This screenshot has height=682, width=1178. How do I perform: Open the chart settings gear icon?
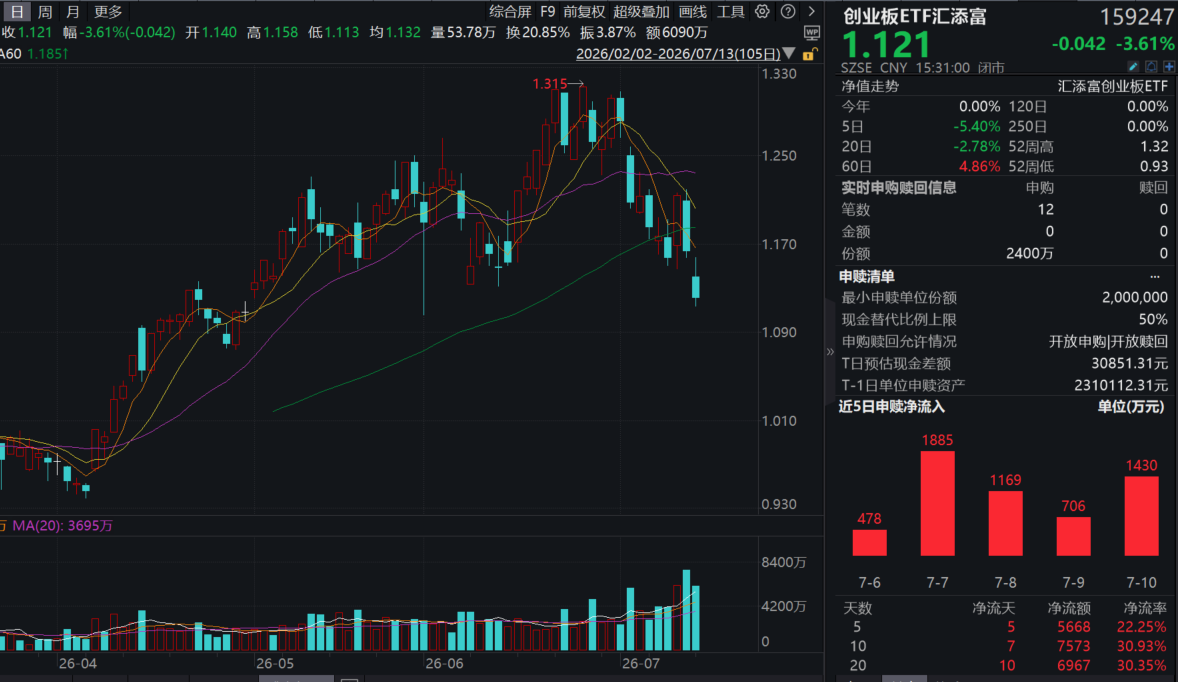[762, 11]
